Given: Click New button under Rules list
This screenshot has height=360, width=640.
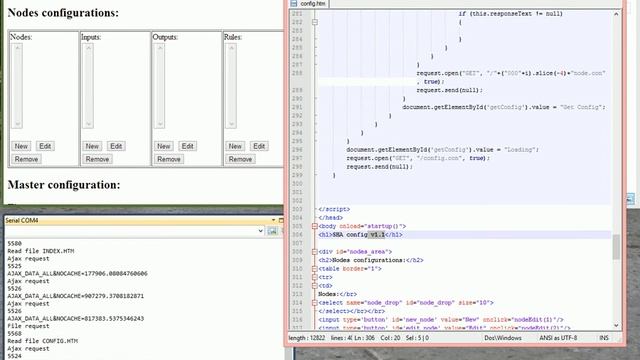Looking at the screenshot, I should coord(235,146).
